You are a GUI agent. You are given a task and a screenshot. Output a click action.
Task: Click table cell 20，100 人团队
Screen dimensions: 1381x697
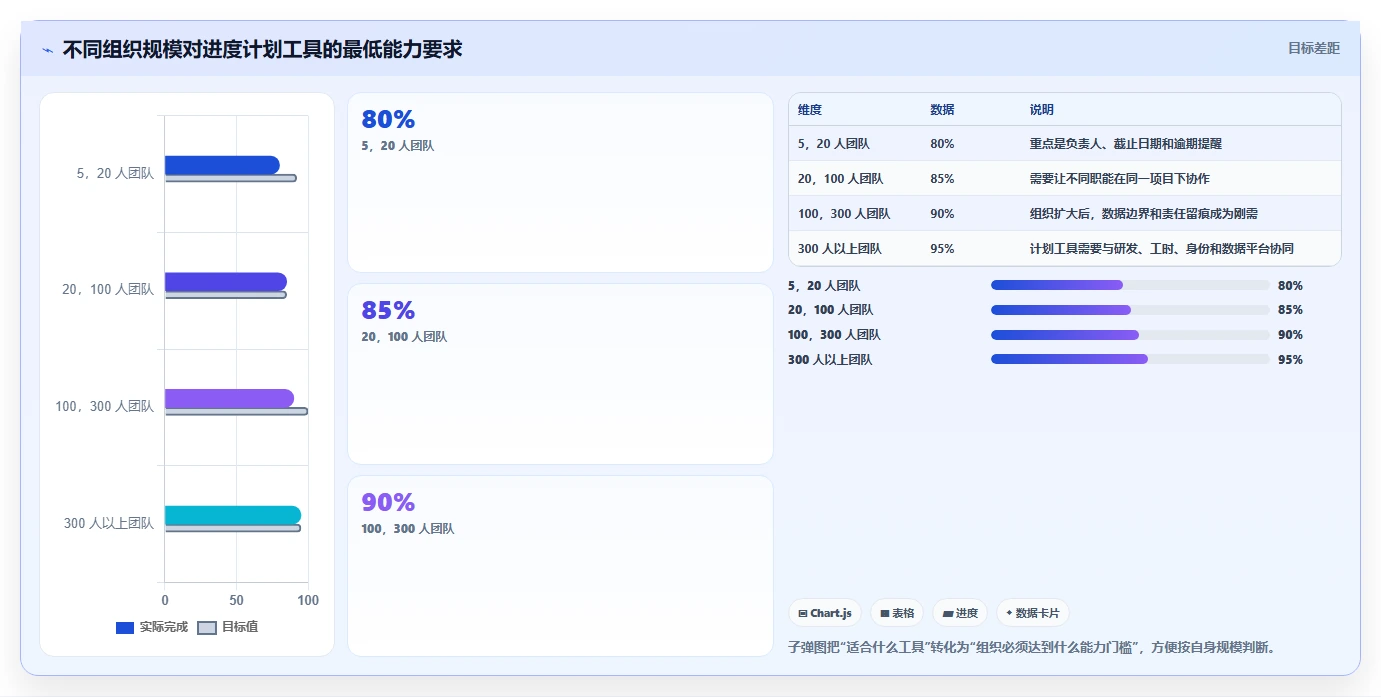pos(840,179)
